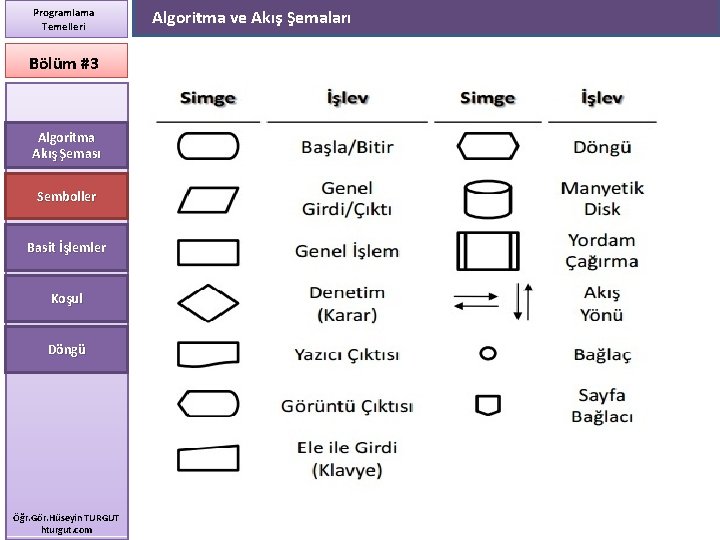
Task: Click the Başla/Bitir rounded rectangle symbol
Action: click(208, 146)
